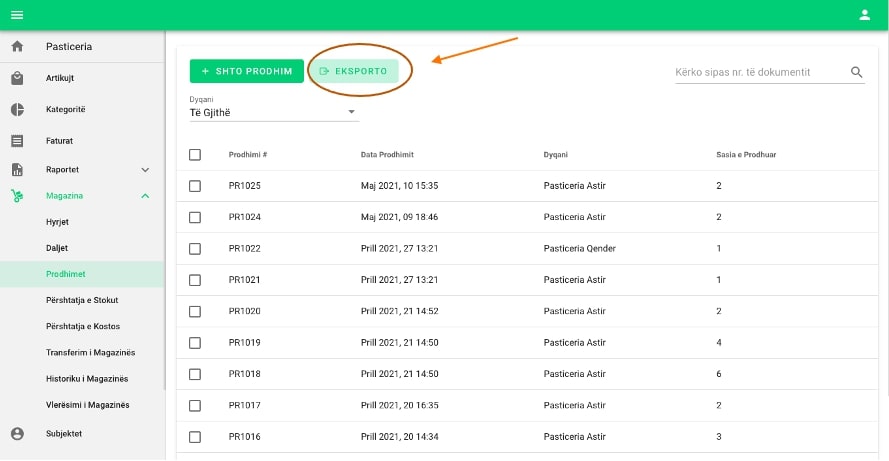Click the Subjektet person icon

coord(17,433)
